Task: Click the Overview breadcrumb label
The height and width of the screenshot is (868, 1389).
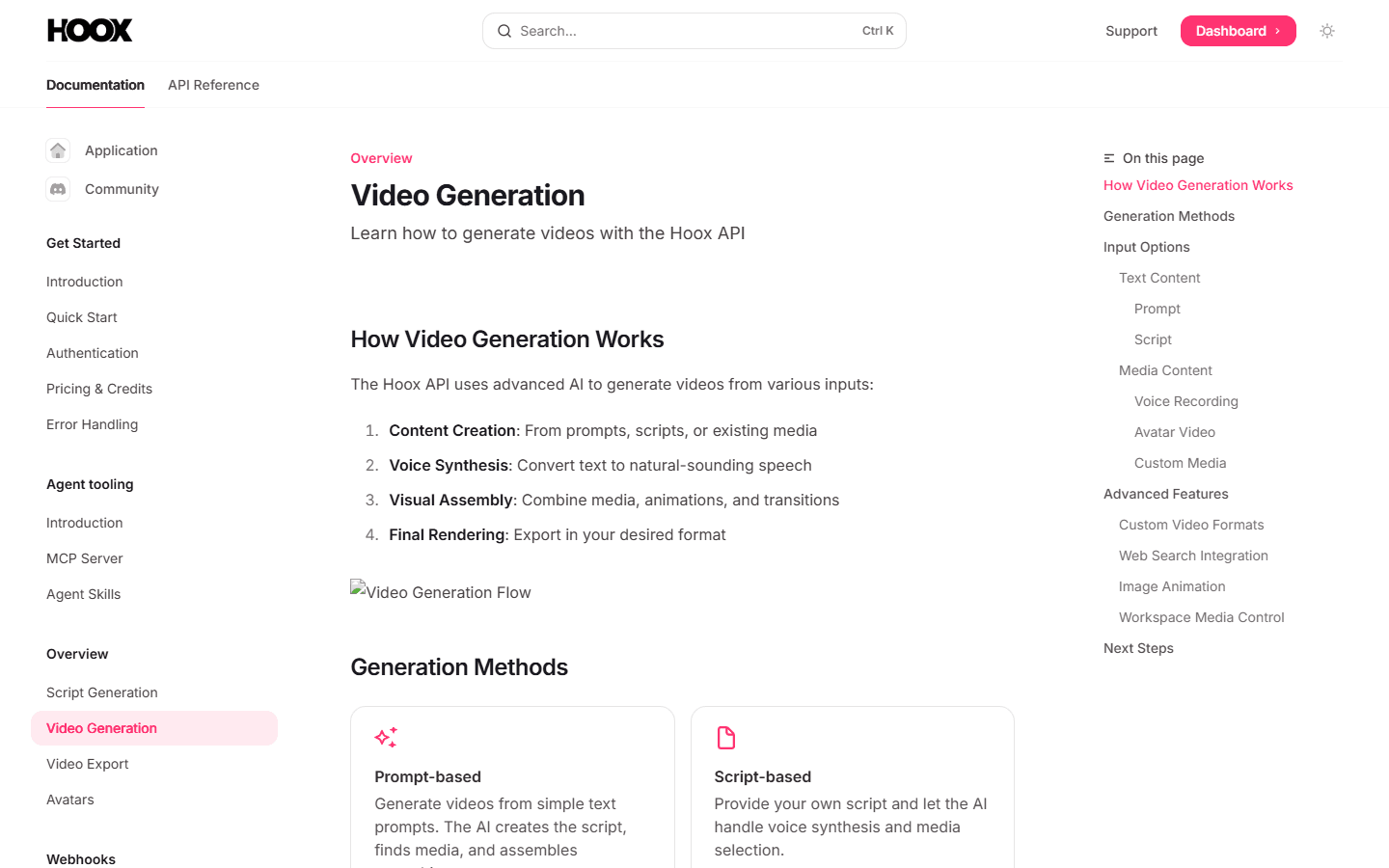Action: (381, 158)
